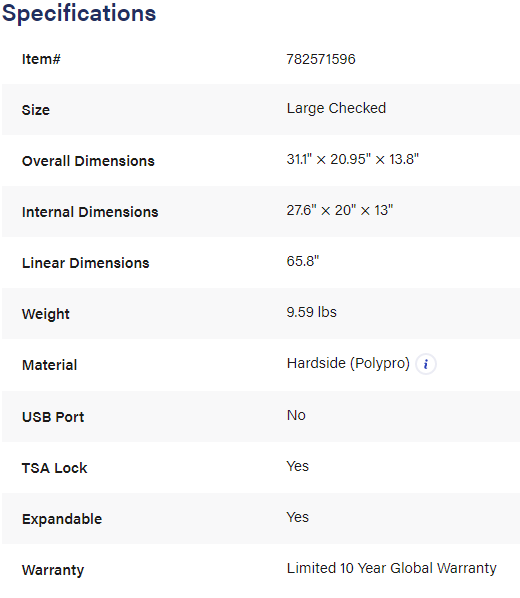
Task: Click the 65.8" linear dimension value
Action: 303,261
